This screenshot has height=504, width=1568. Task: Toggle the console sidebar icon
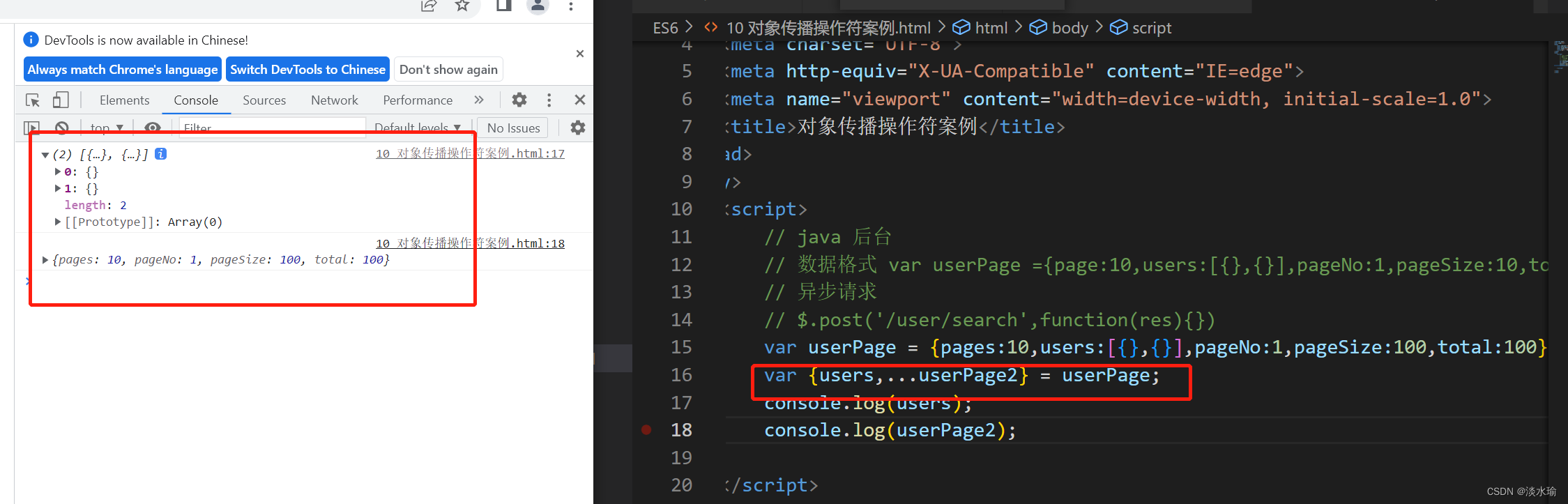tap(32, 128)
